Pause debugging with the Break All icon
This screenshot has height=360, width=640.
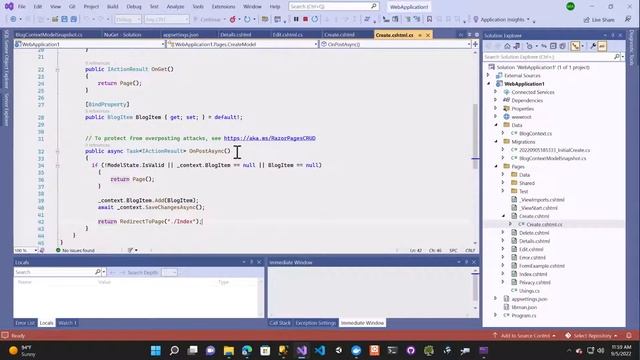click(296, 19)
